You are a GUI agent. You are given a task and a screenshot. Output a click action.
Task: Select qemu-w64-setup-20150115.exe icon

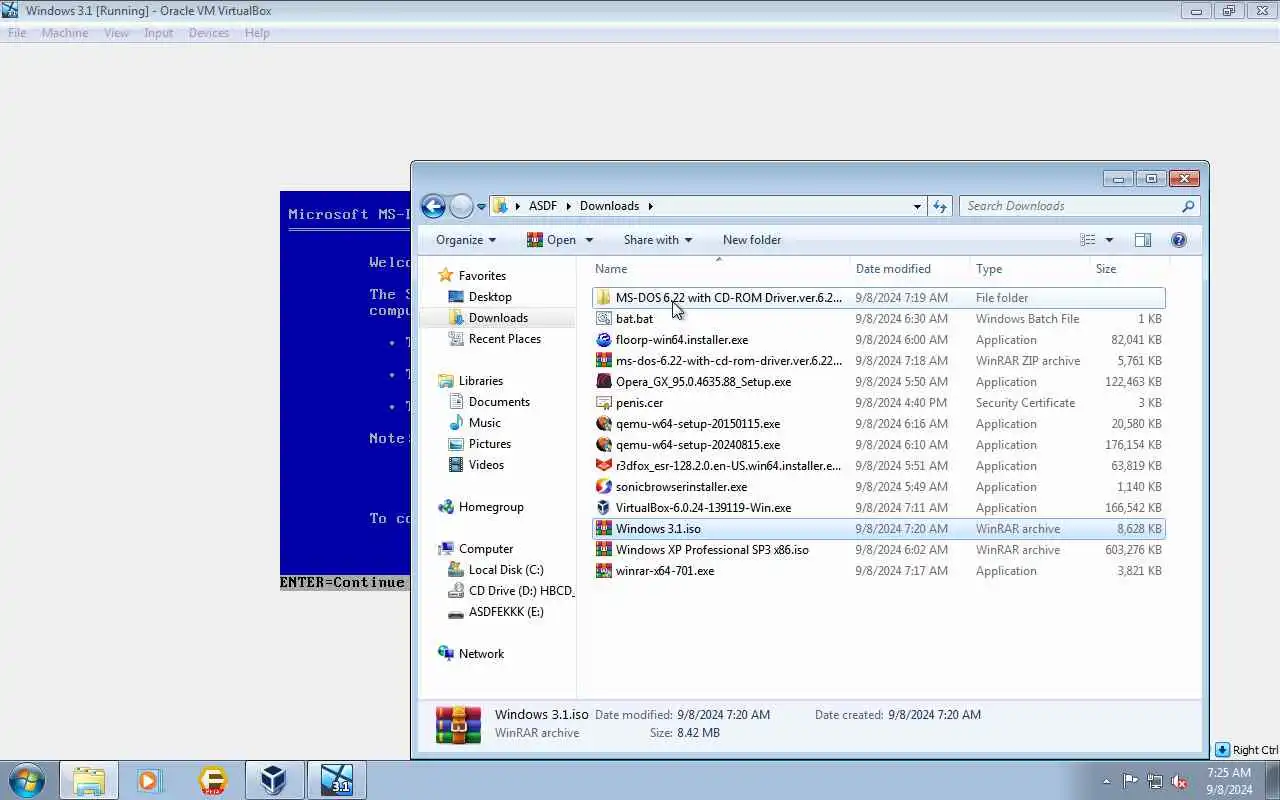pyautogui.click(x=604, y=424)
